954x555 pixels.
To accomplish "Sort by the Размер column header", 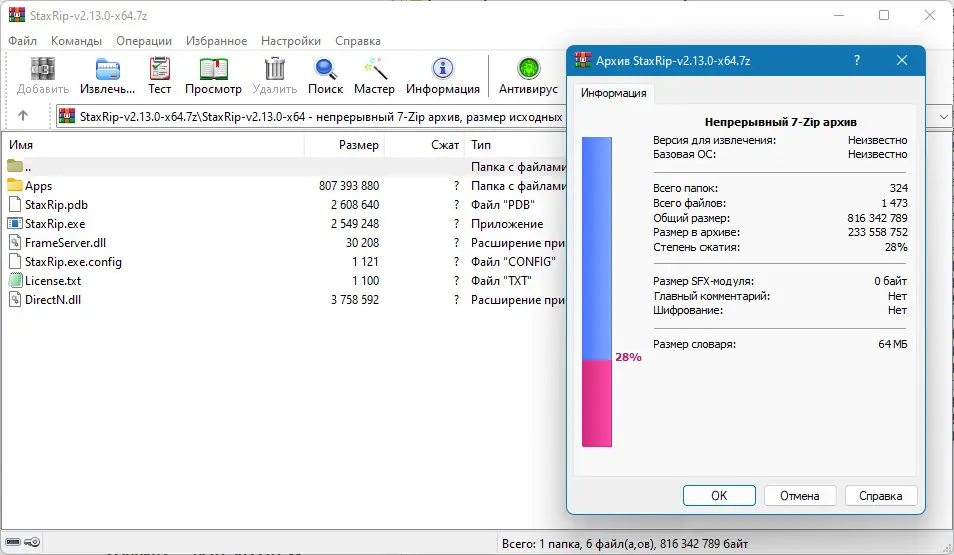I will click(x=344, y=145).
